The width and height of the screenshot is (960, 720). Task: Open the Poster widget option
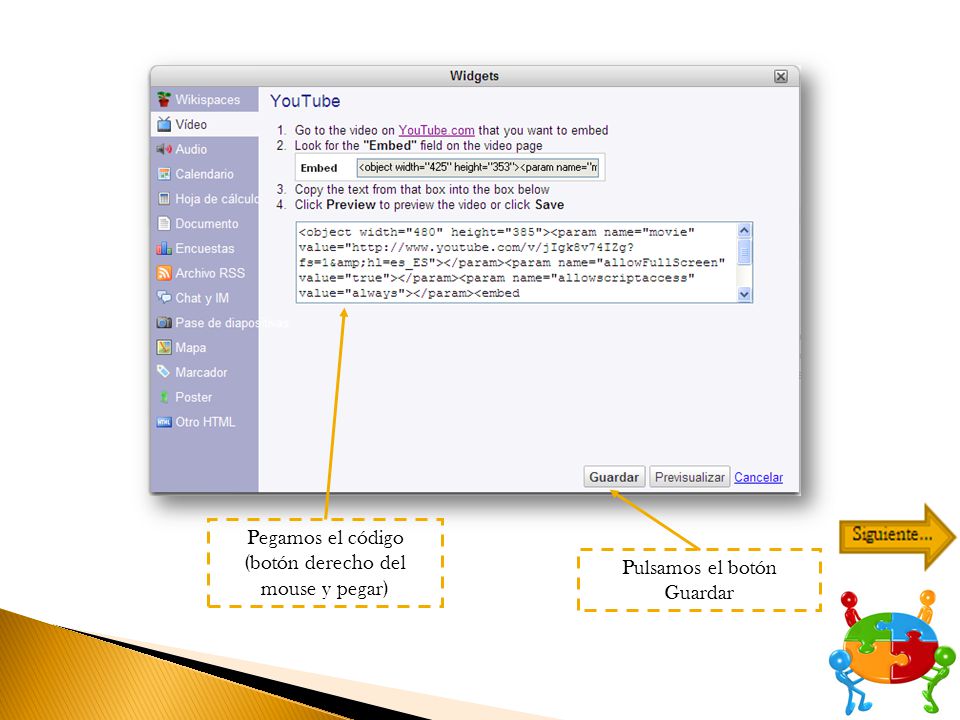(x=204, y=397)
